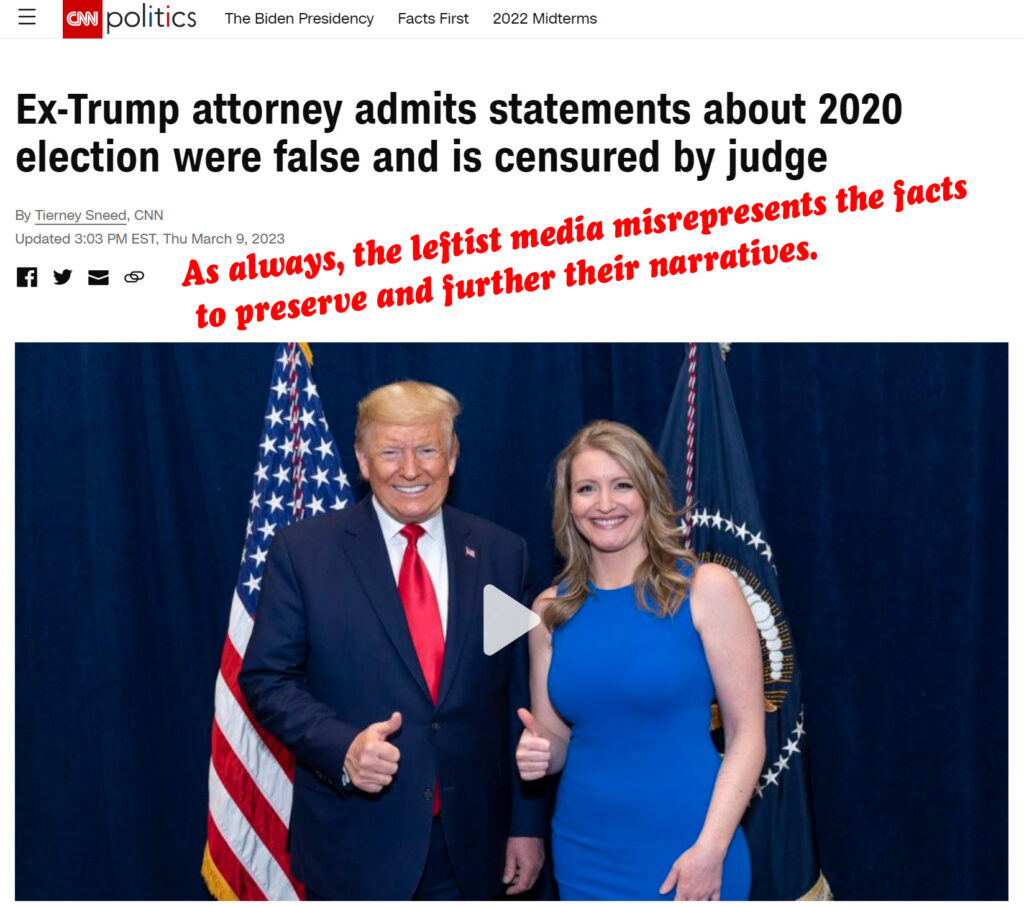Click the red CNN logo
The width and height of the screenshot is (1024, 906).
point(82,19)
